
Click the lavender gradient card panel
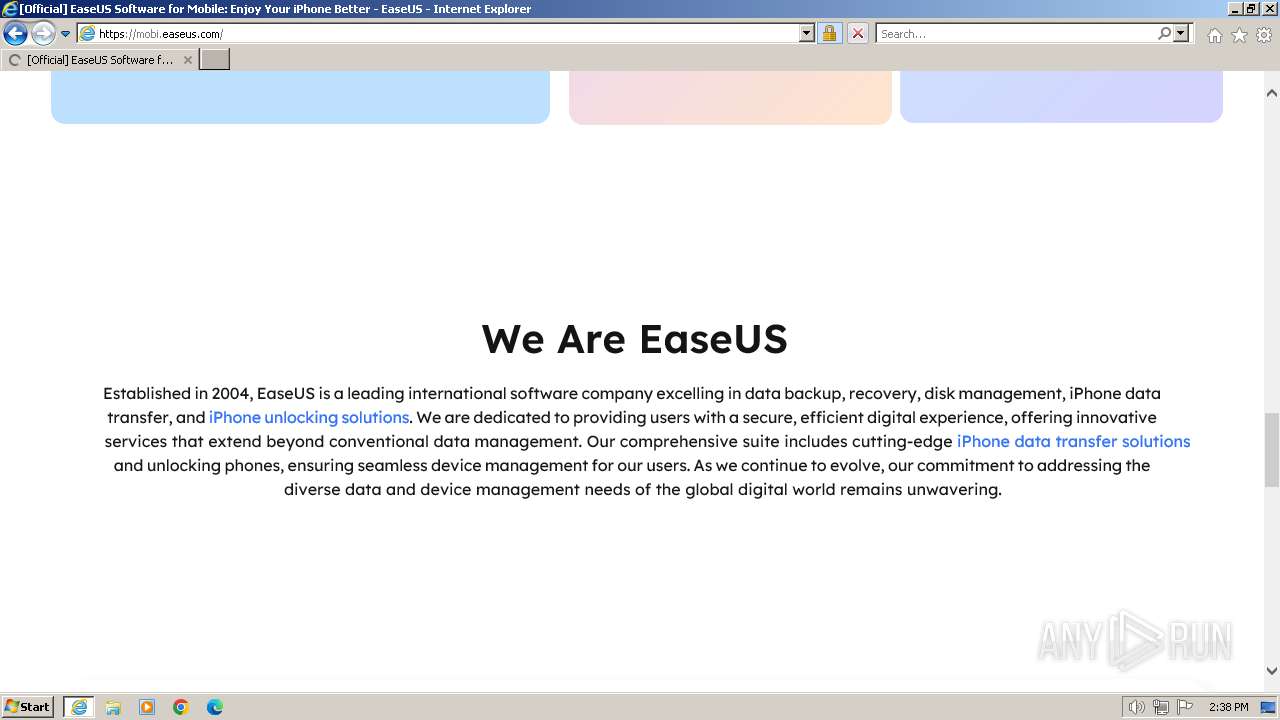(x=1061, y=97)
